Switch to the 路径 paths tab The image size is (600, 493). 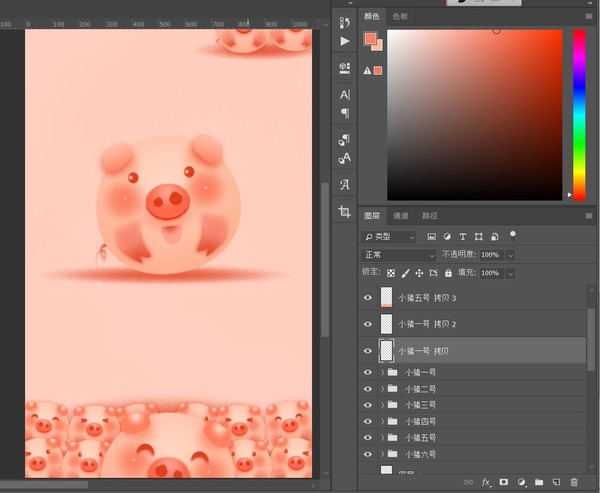coord(430,215)
